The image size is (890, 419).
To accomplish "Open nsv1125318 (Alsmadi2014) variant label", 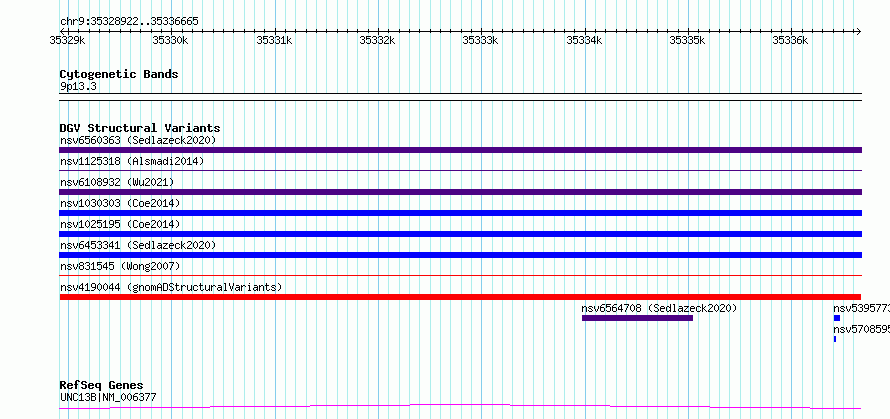I will [132, 161].
